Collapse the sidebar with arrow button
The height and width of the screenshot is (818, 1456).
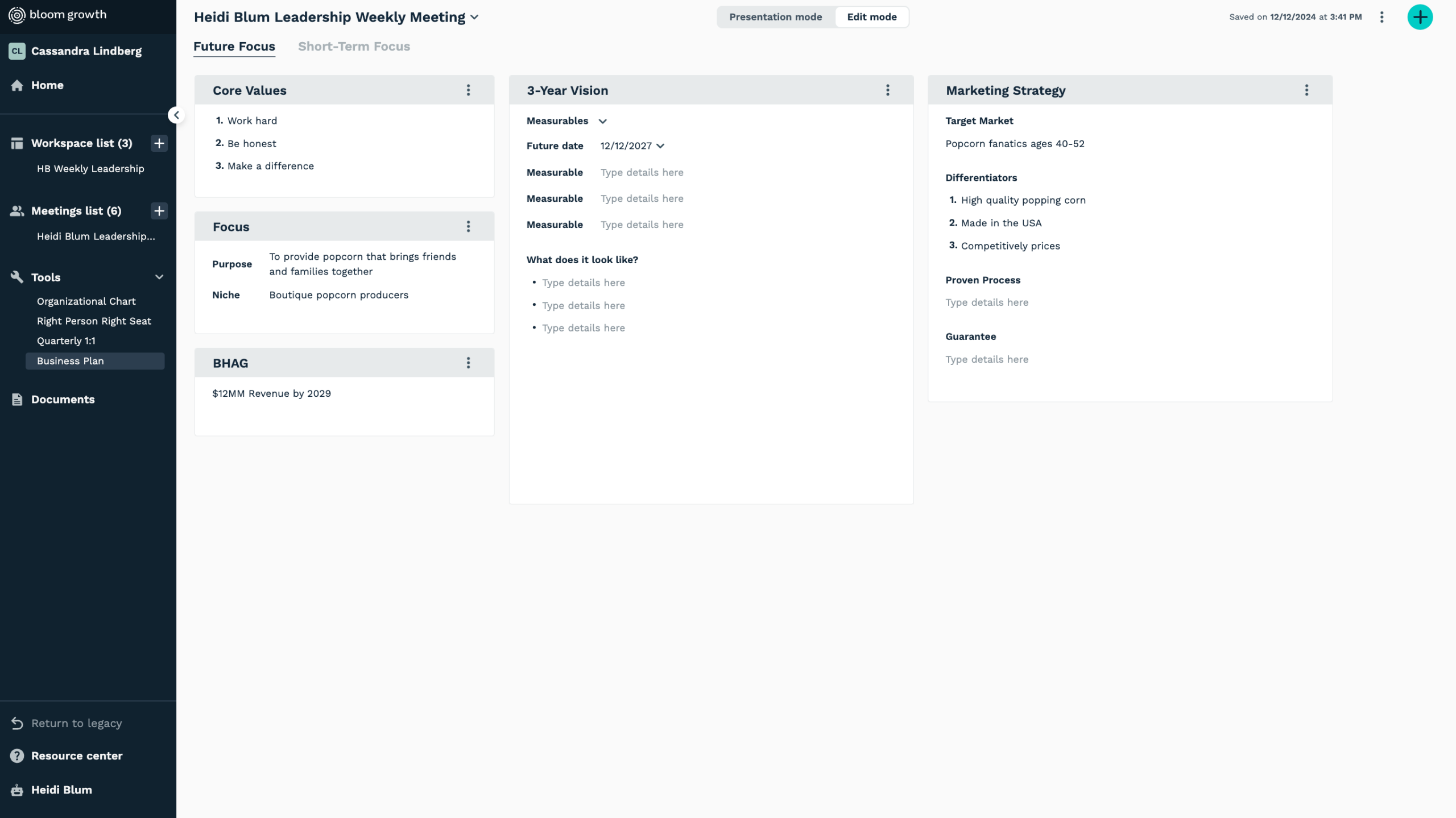176,115
